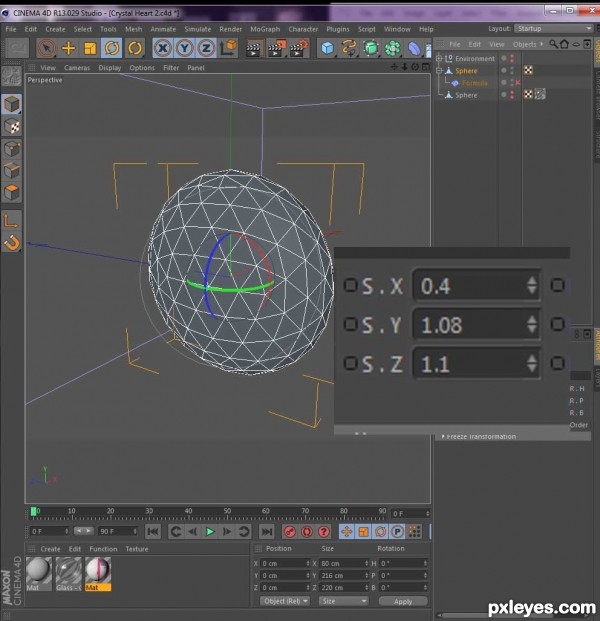The image size is (600, 621).
Task: Collapse the first Sphere tree node
Action: click(439, 71)
